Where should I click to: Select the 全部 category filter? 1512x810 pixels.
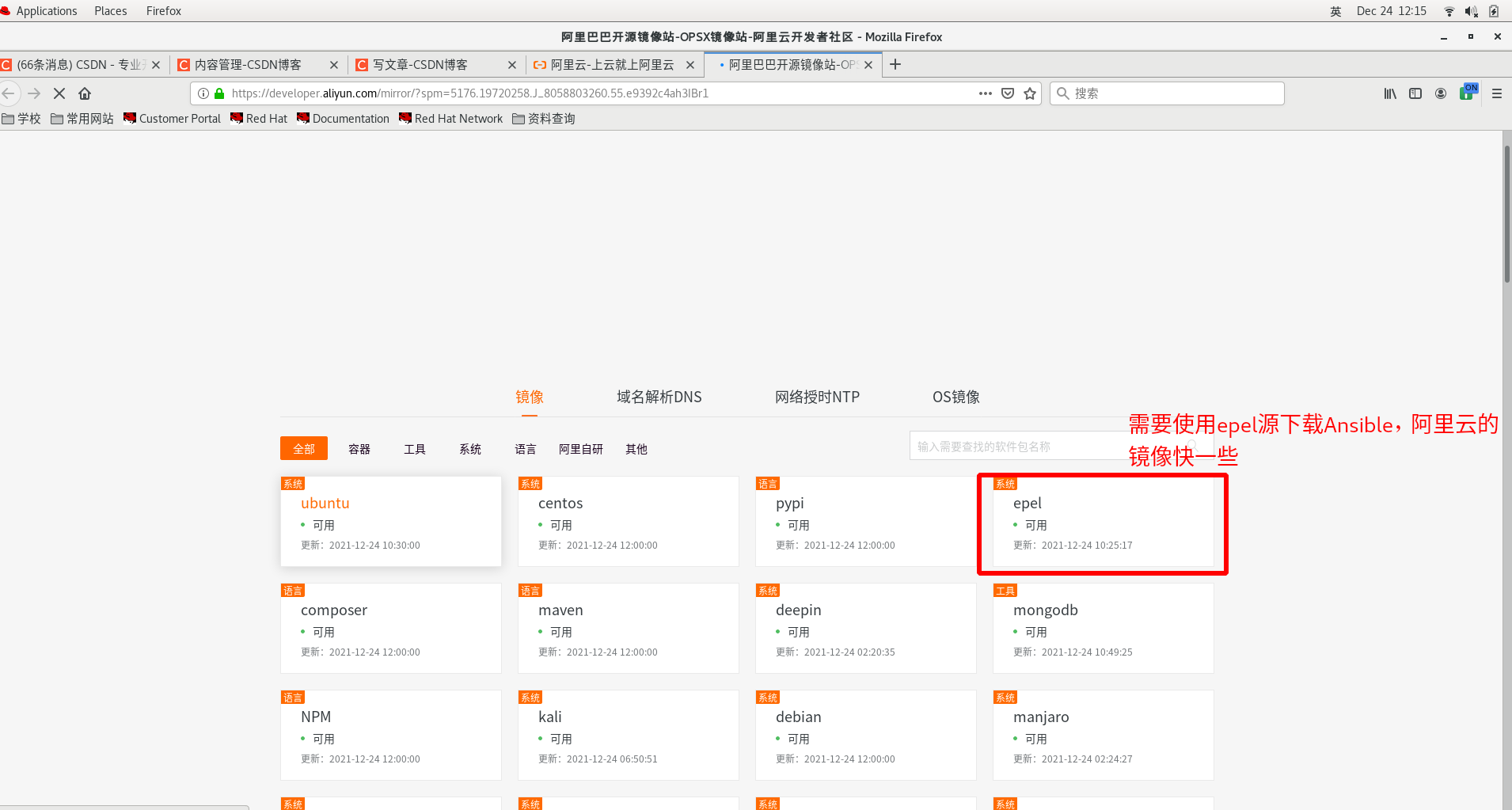coord(304,449)
